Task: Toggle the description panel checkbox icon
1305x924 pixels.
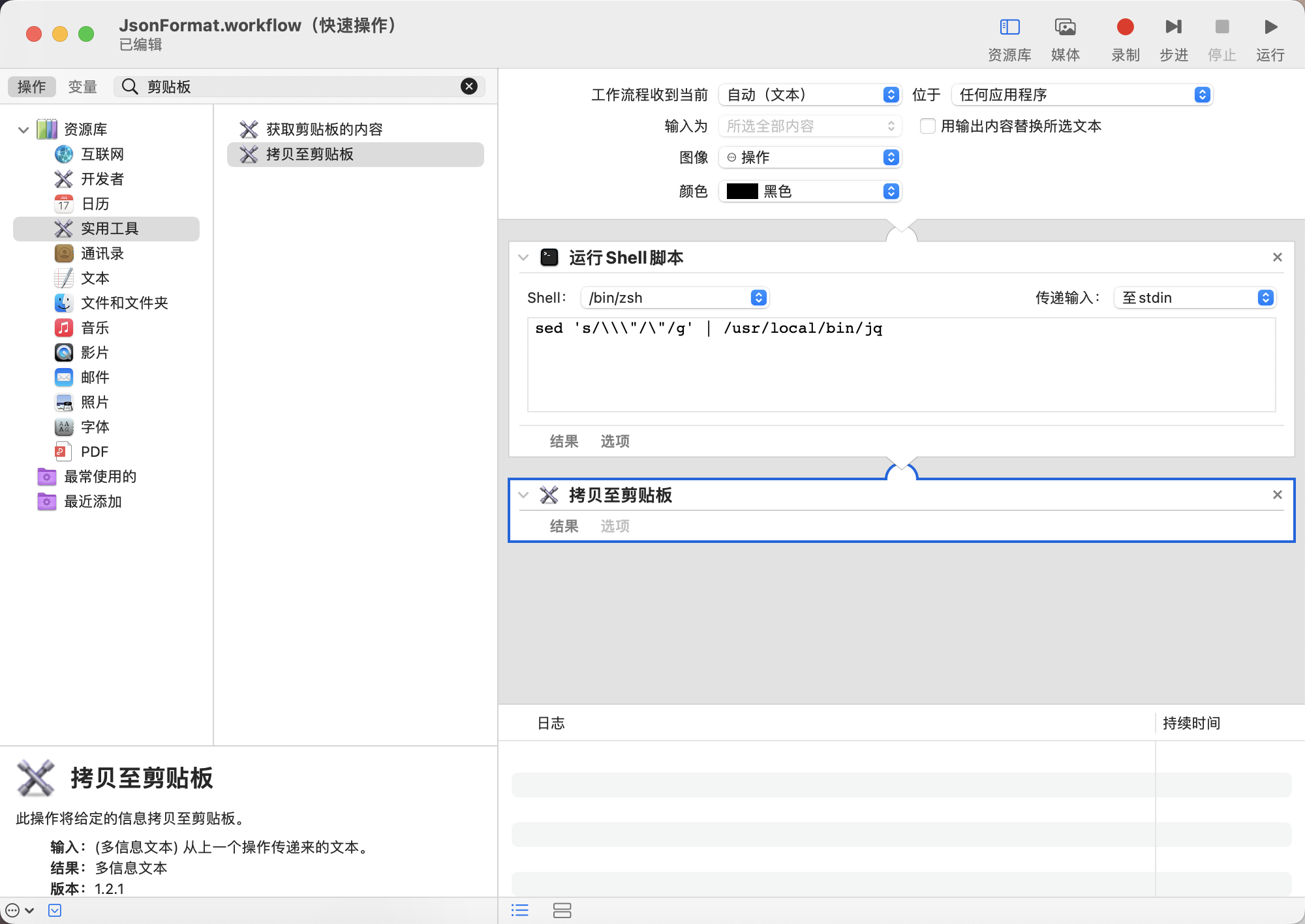Action: 55,910
